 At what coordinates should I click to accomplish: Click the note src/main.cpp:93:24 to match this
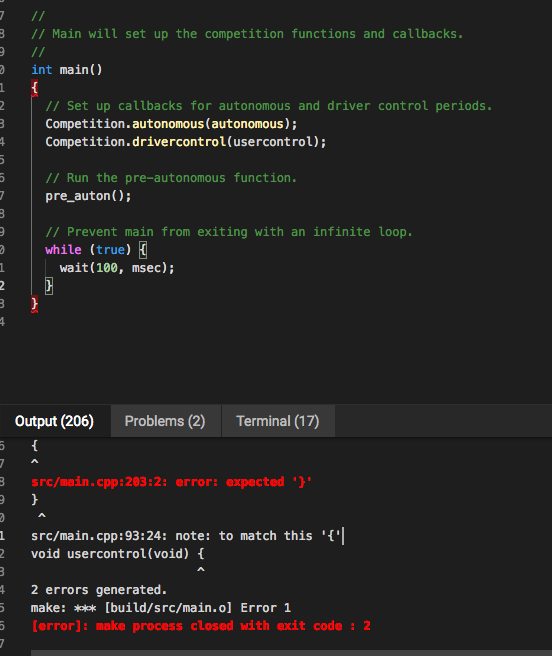pyautogui.click(x=186, y=536)
